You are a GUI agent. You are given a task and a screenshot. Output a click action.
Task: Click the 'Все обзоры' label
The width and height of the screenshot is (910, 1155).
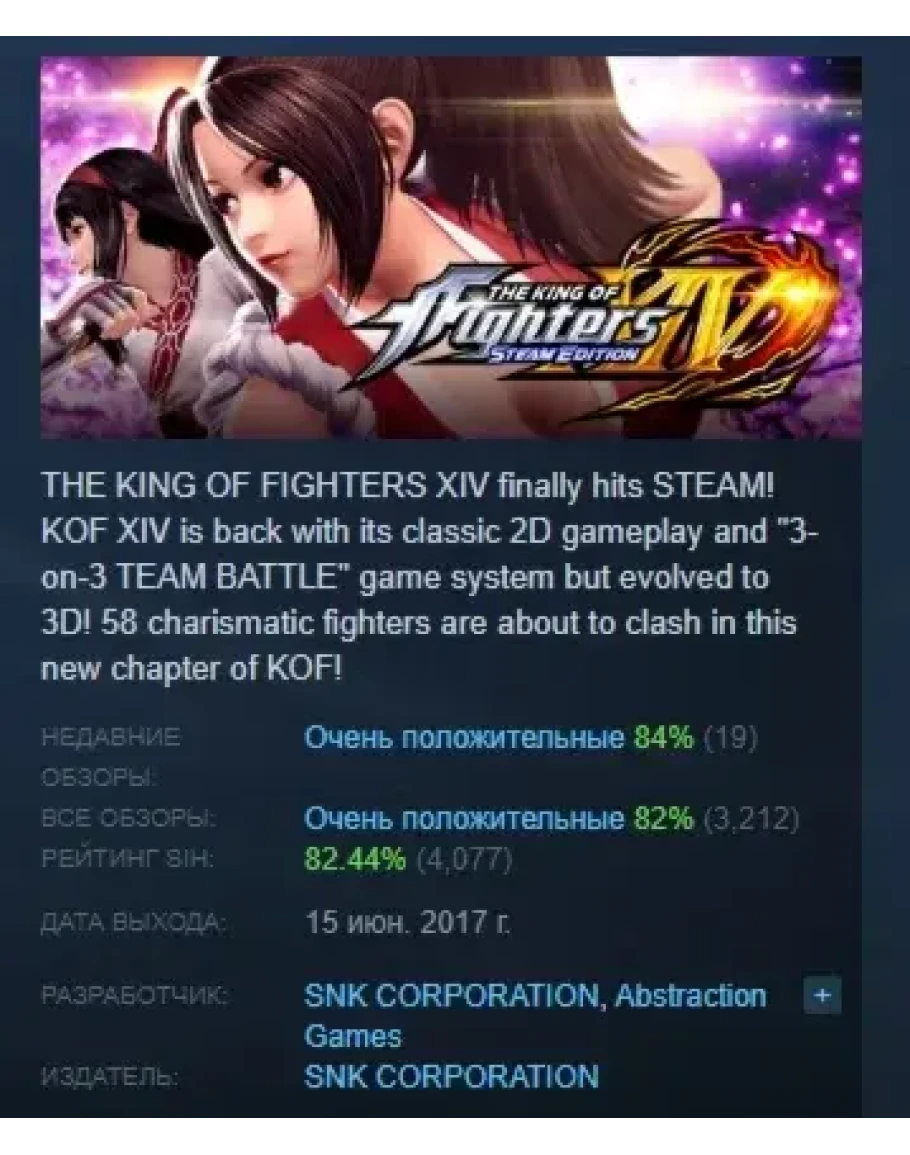point(128,818)
